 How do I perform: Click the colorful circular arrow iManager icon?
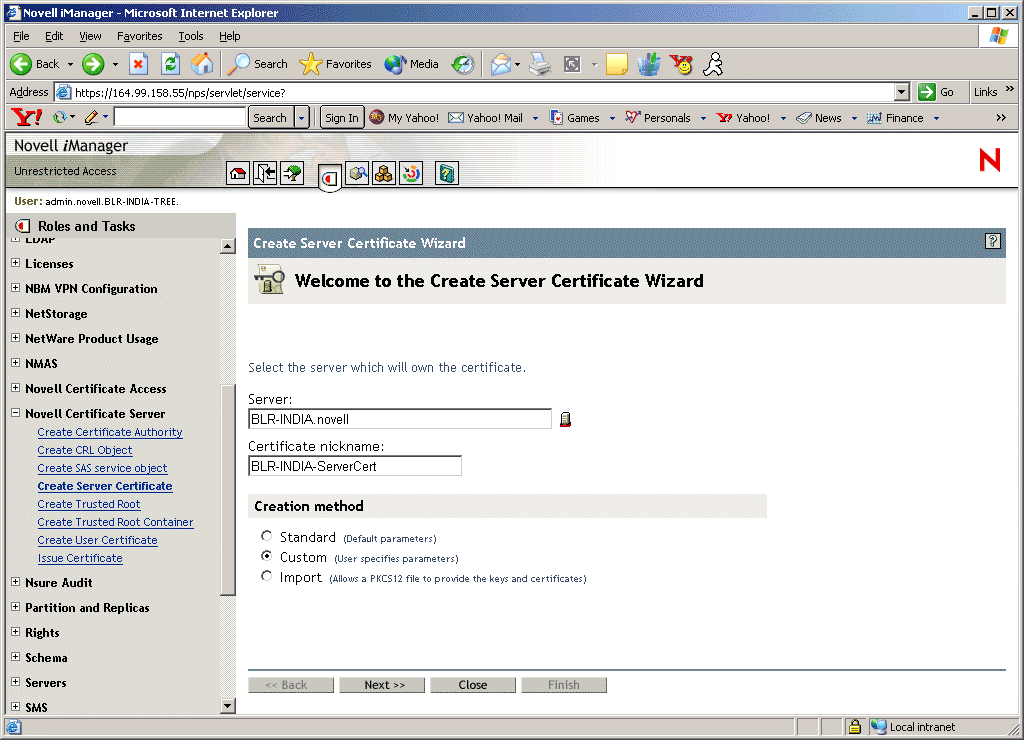click(x=411, y=174)
